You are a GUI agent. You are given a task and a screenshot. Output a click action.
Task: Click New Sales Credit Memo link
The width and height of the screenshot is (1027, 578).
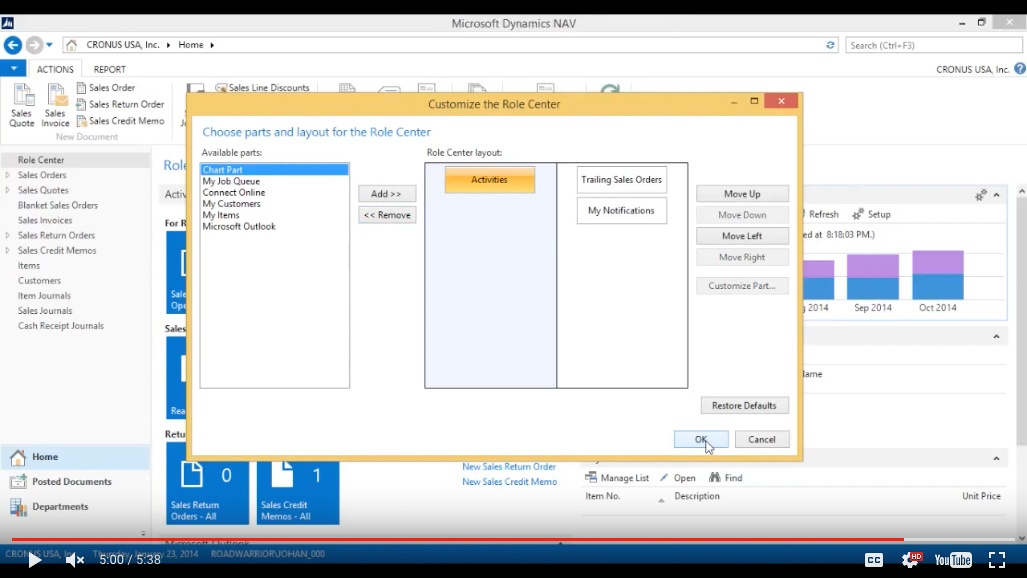coord(510,482)
